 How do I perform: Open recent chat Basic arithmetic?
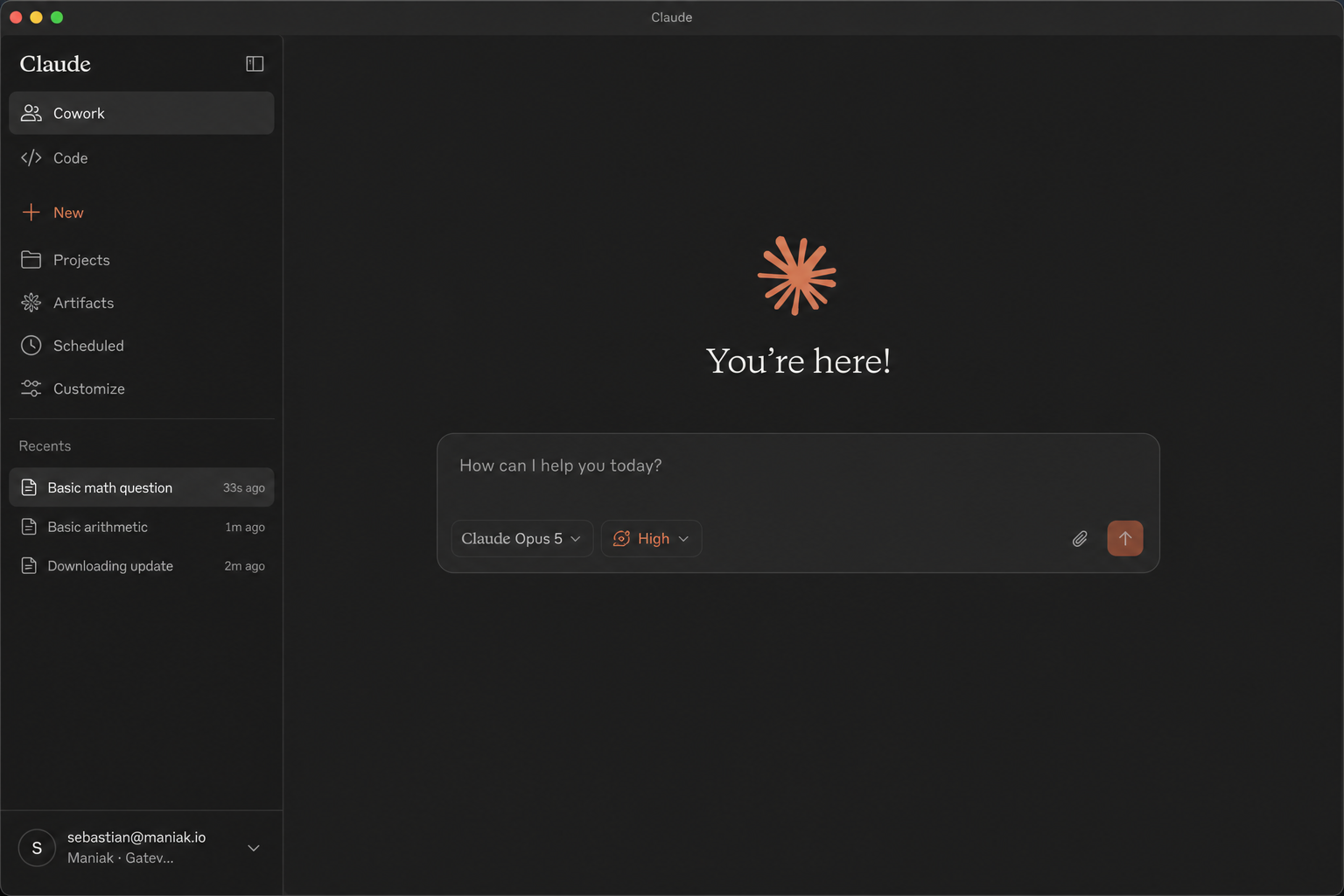(x=142, y=527)
